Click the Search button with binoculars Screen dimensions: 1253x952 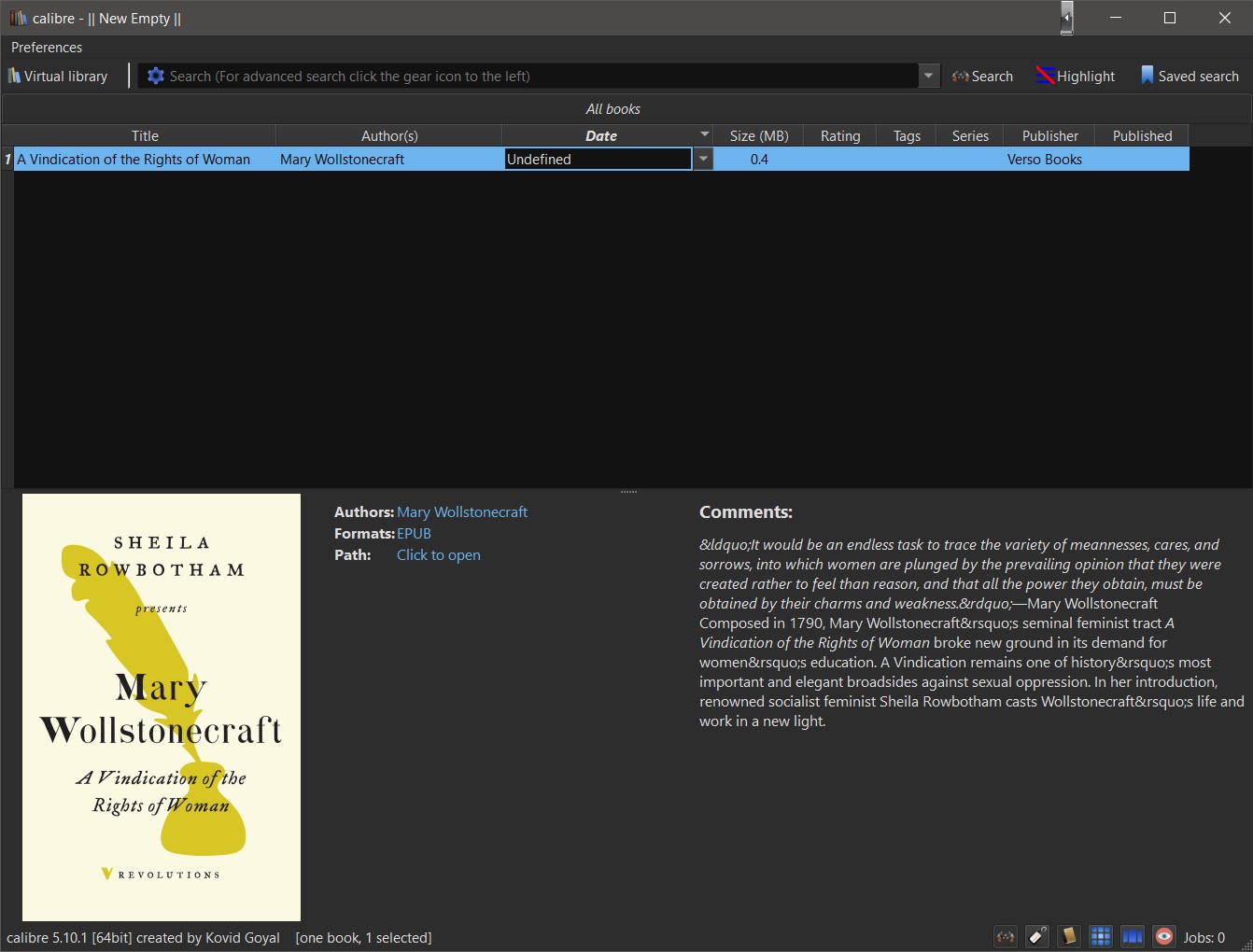click(982, 77)
